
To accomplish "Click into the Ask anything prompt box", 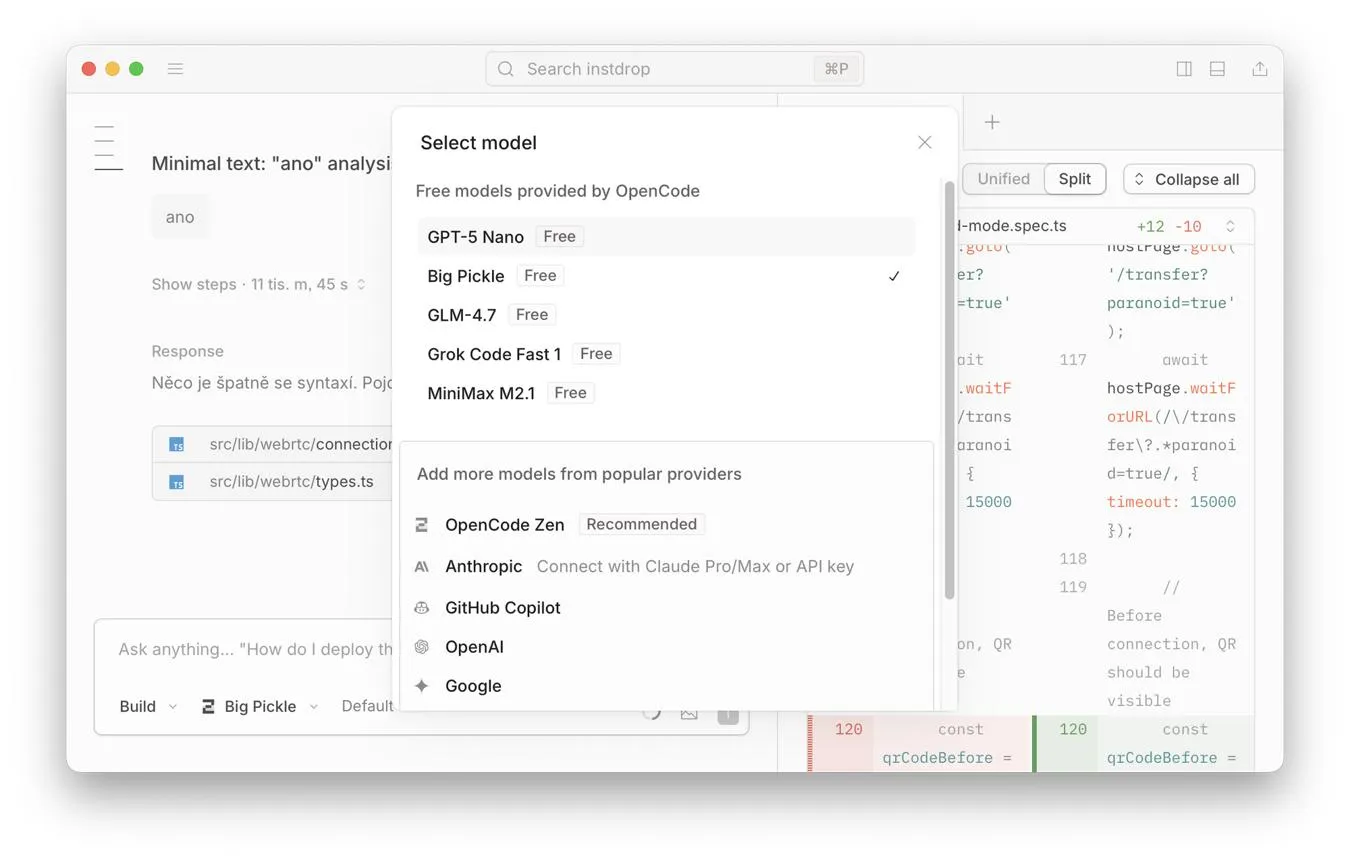I will coord(256,649).
